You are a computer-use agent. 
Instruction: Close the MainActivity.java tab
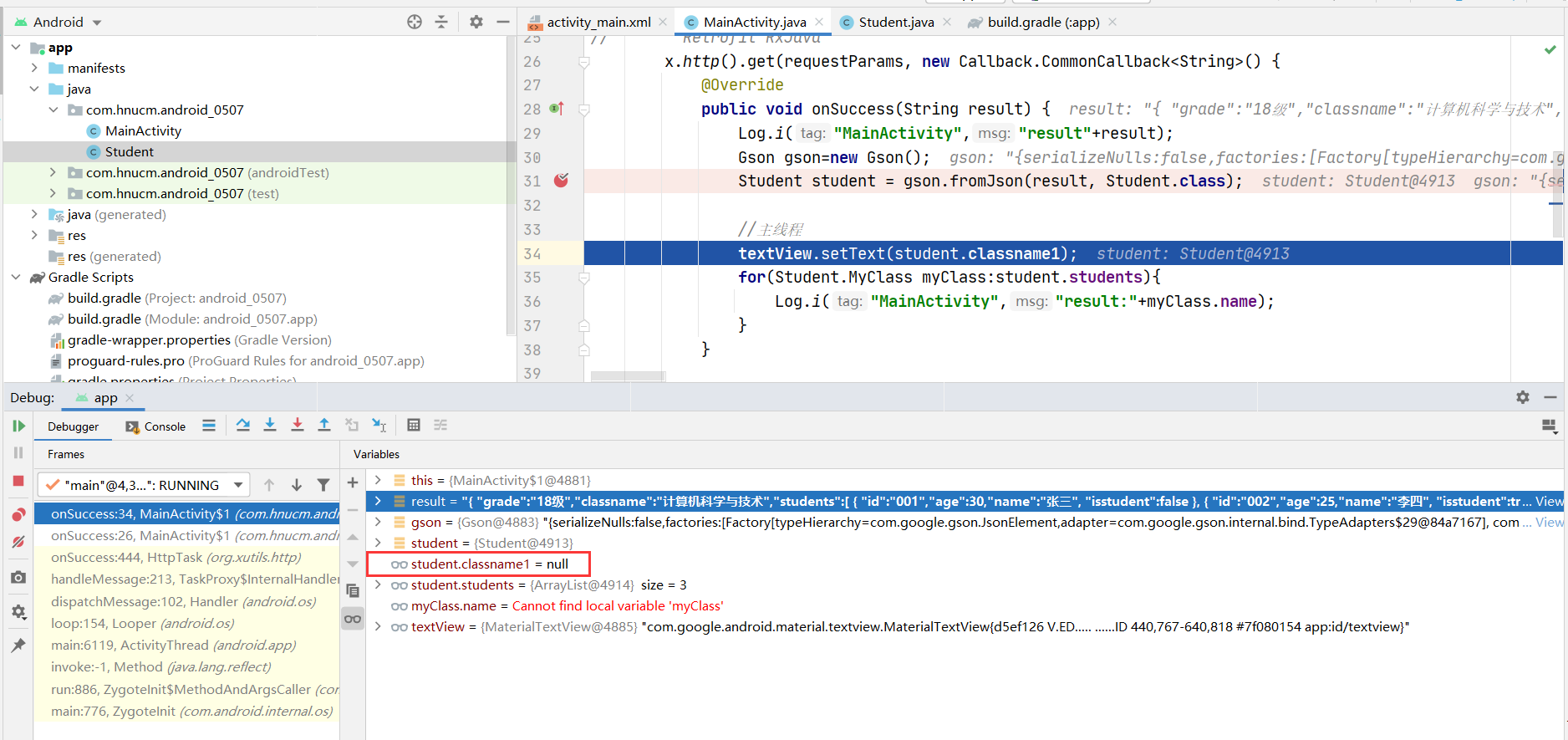click(x=819, y=22)
